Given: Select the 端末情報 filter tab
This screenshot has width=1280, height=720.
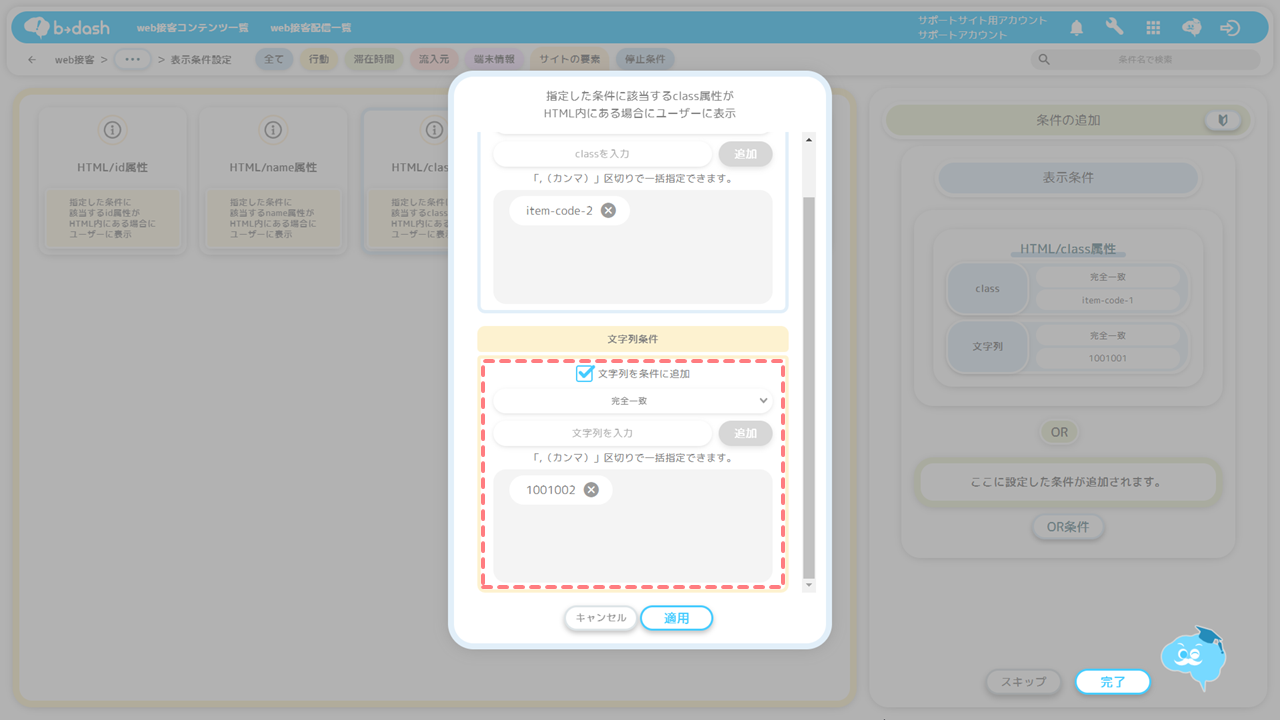Looking at the screenshot, I should (494, 60).
